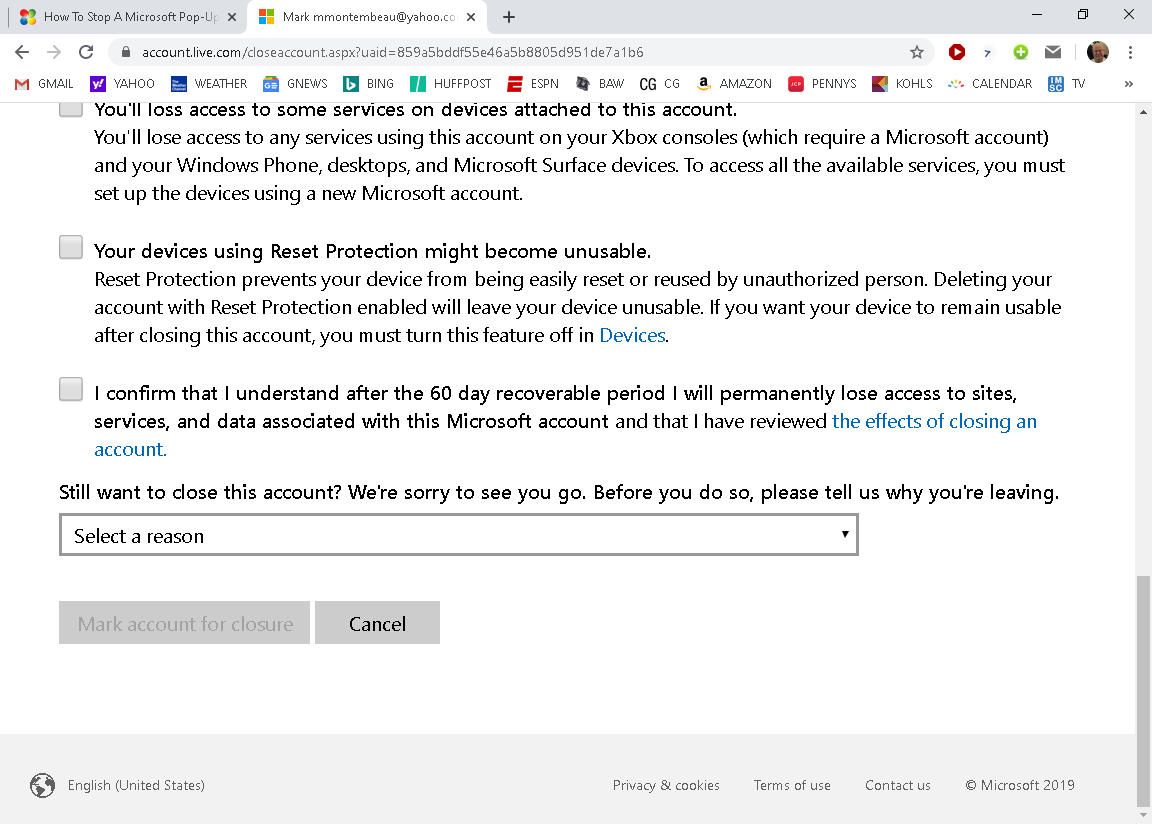The width and height of the screenshot is (1152, 824).
Task: Open the 'Select a reason' dropdown
Action: [x=458, y=535]
